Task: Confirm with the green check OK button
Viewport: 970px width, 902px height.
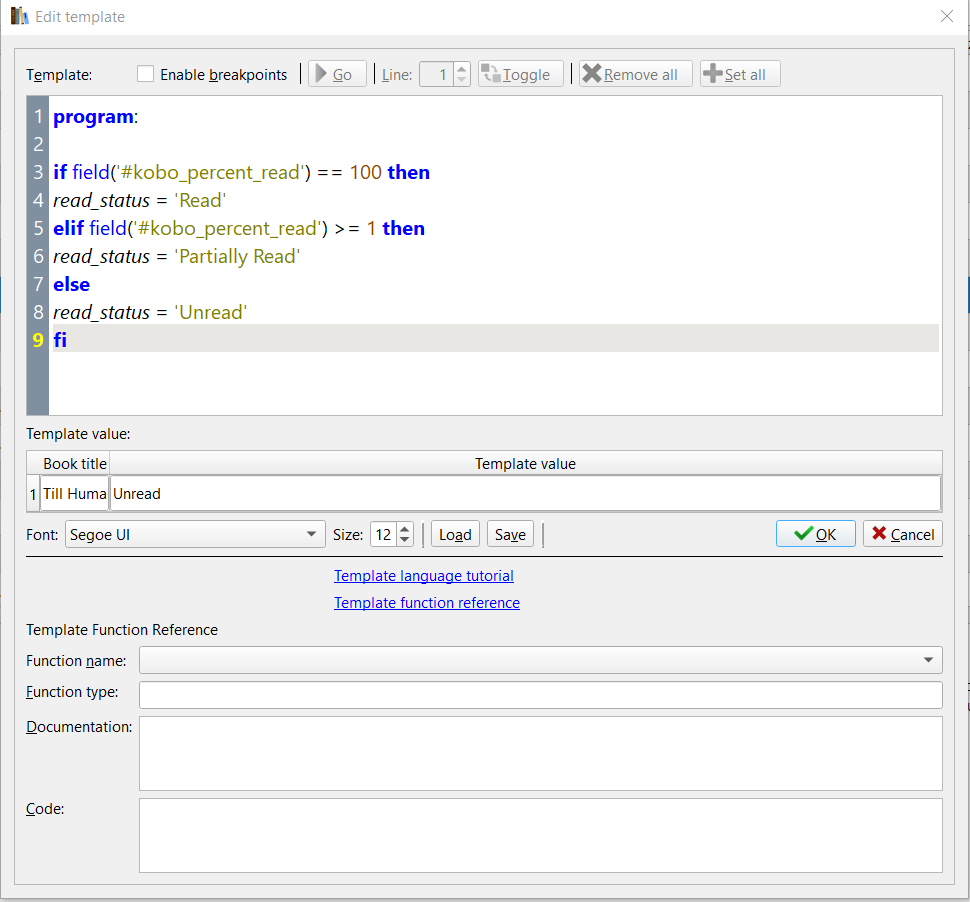Action: [815, 534]
